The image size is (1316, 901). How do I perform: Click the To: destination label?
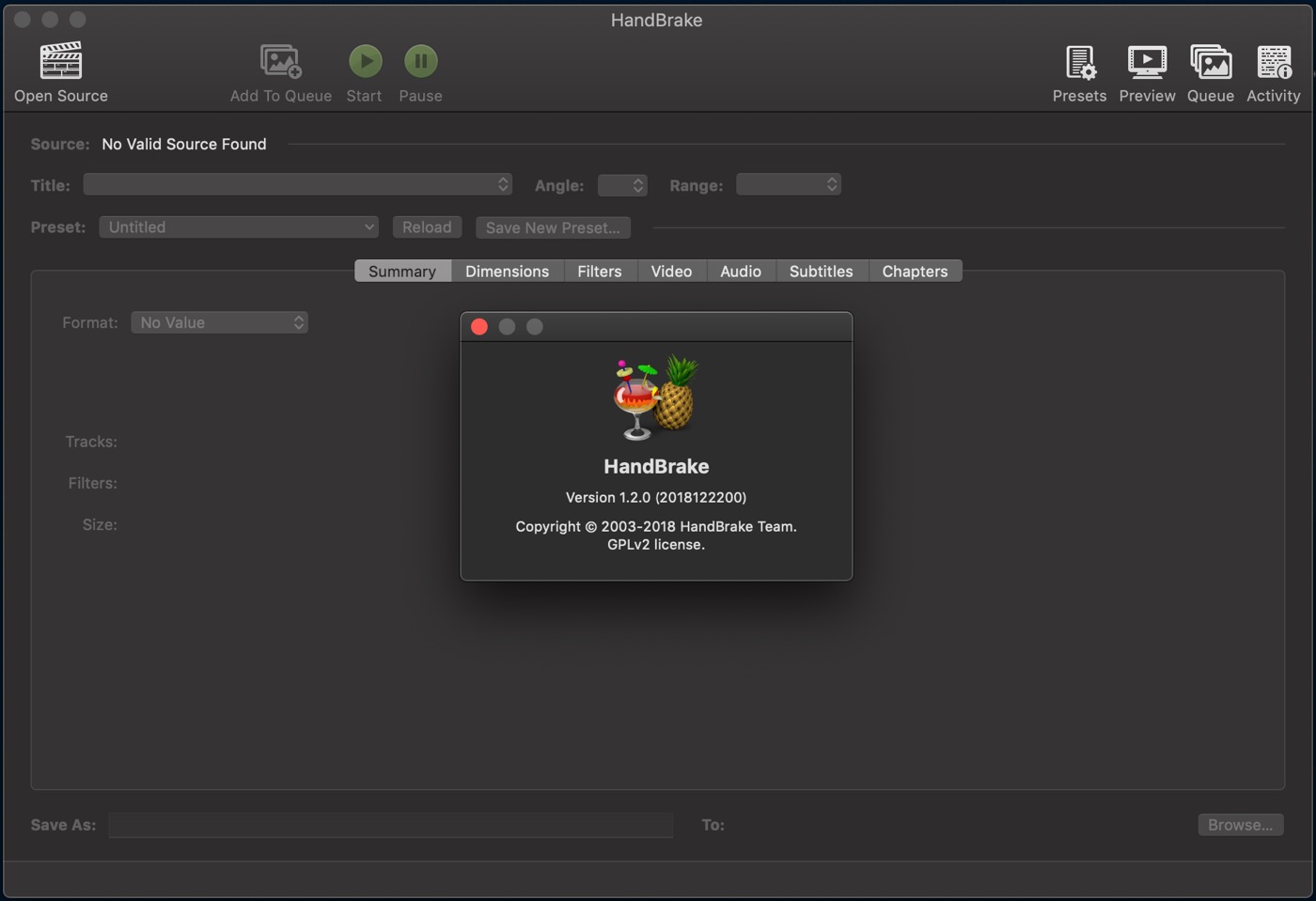713,825
